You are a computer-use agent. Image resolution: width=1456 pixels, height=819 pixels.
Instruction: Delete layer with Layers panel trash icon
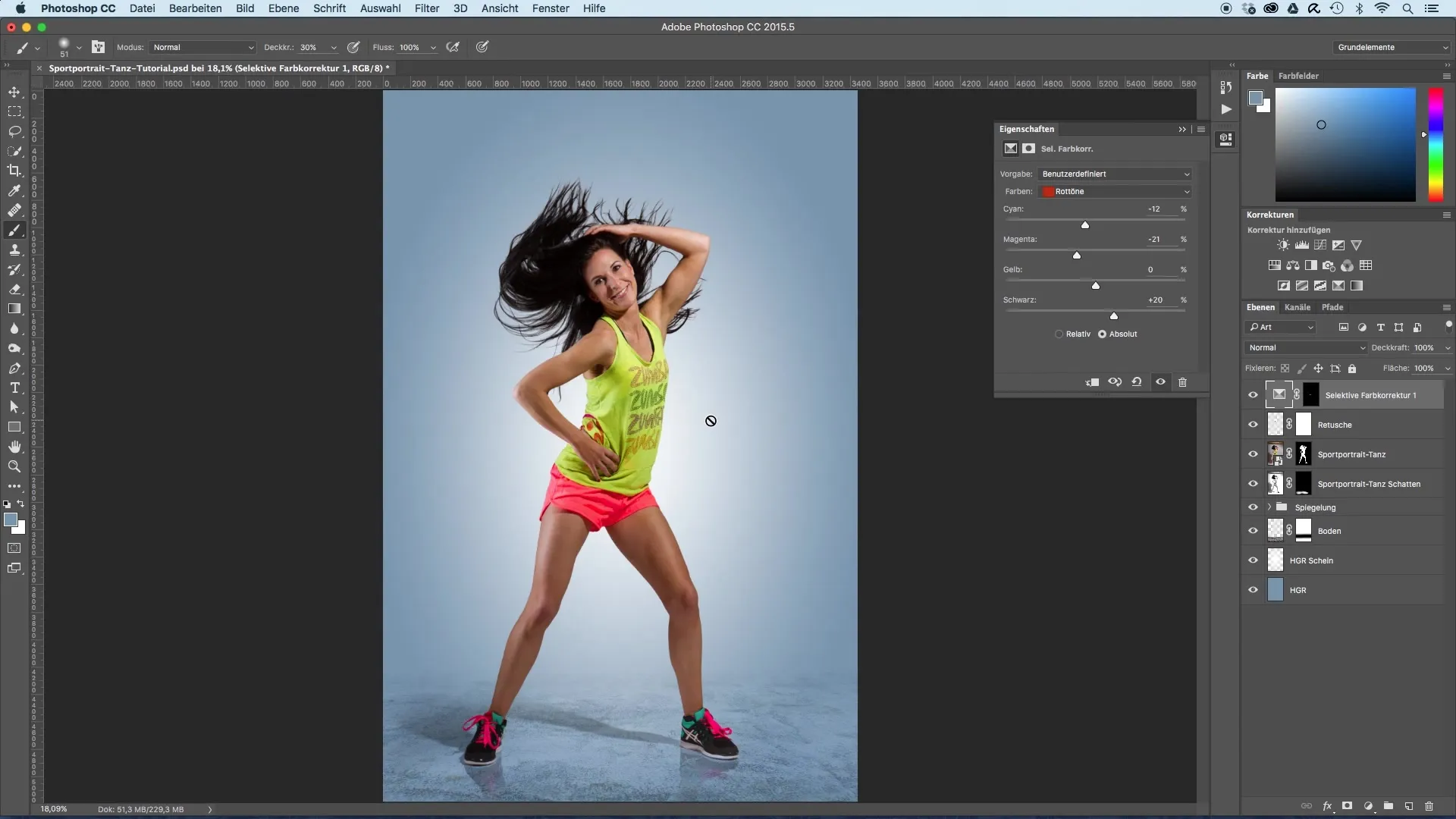[x=1429, y=806]
